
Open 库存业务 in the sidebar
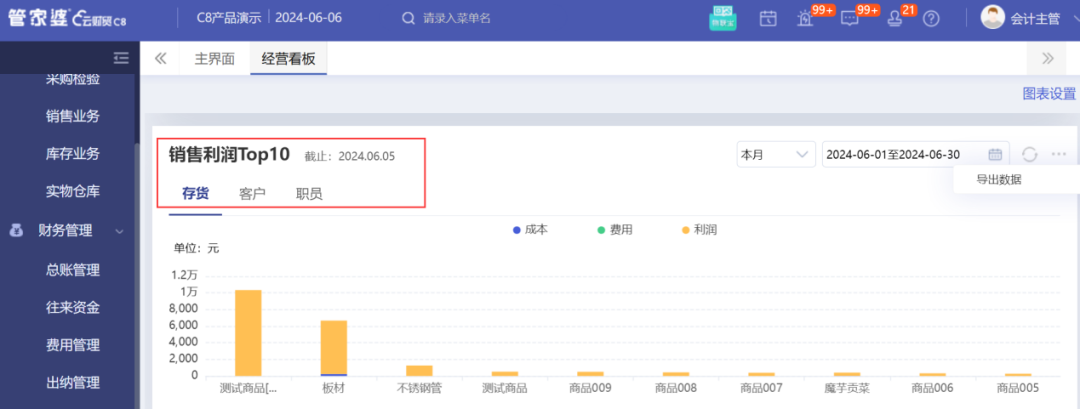pyautogui.click(x=72, y=154)
